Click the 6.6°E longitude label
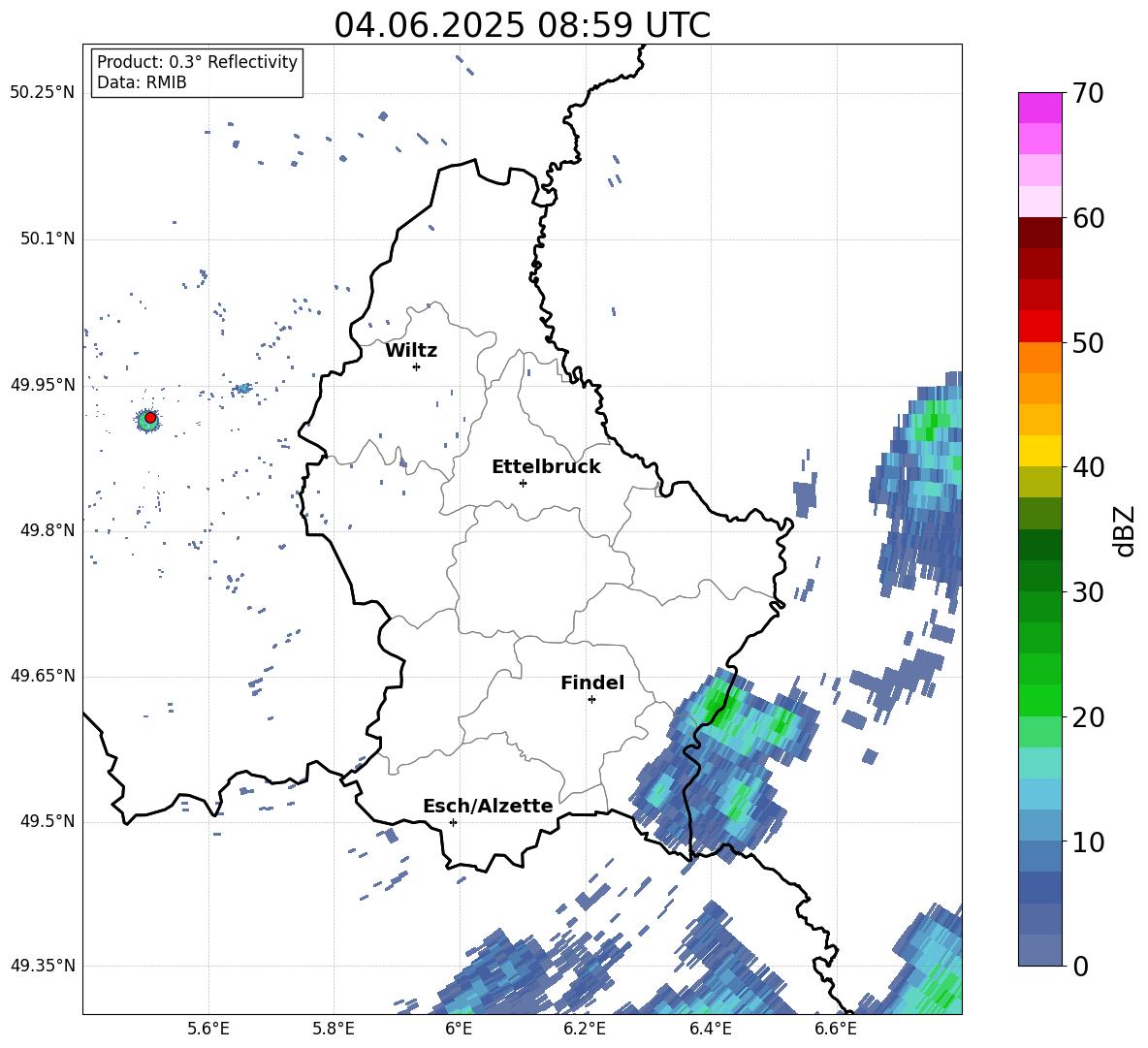Image resolution: width=1148 pixels, height=1048 pixels. pyautogui.click(x=836, y=1029)
